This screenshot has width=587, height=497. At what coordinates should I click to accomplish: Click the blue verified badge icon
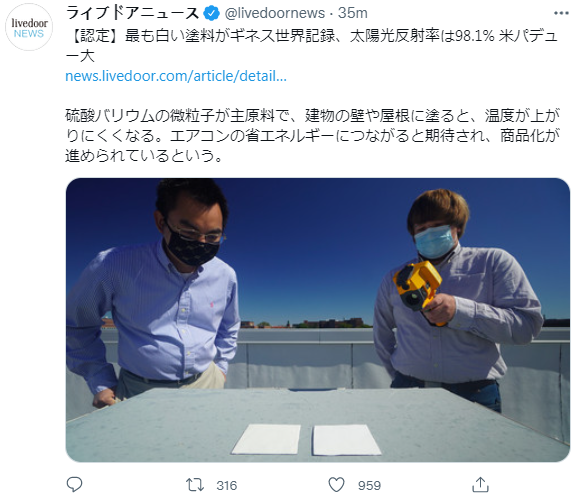[x=212, y=13]
